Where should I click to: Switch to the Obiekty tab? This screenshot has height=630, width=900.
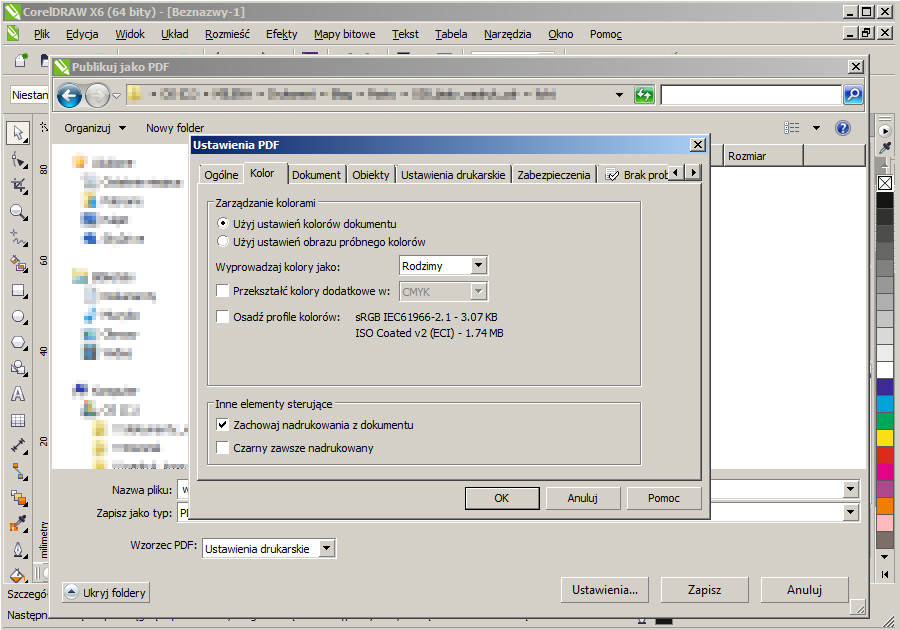click(371, 175)
